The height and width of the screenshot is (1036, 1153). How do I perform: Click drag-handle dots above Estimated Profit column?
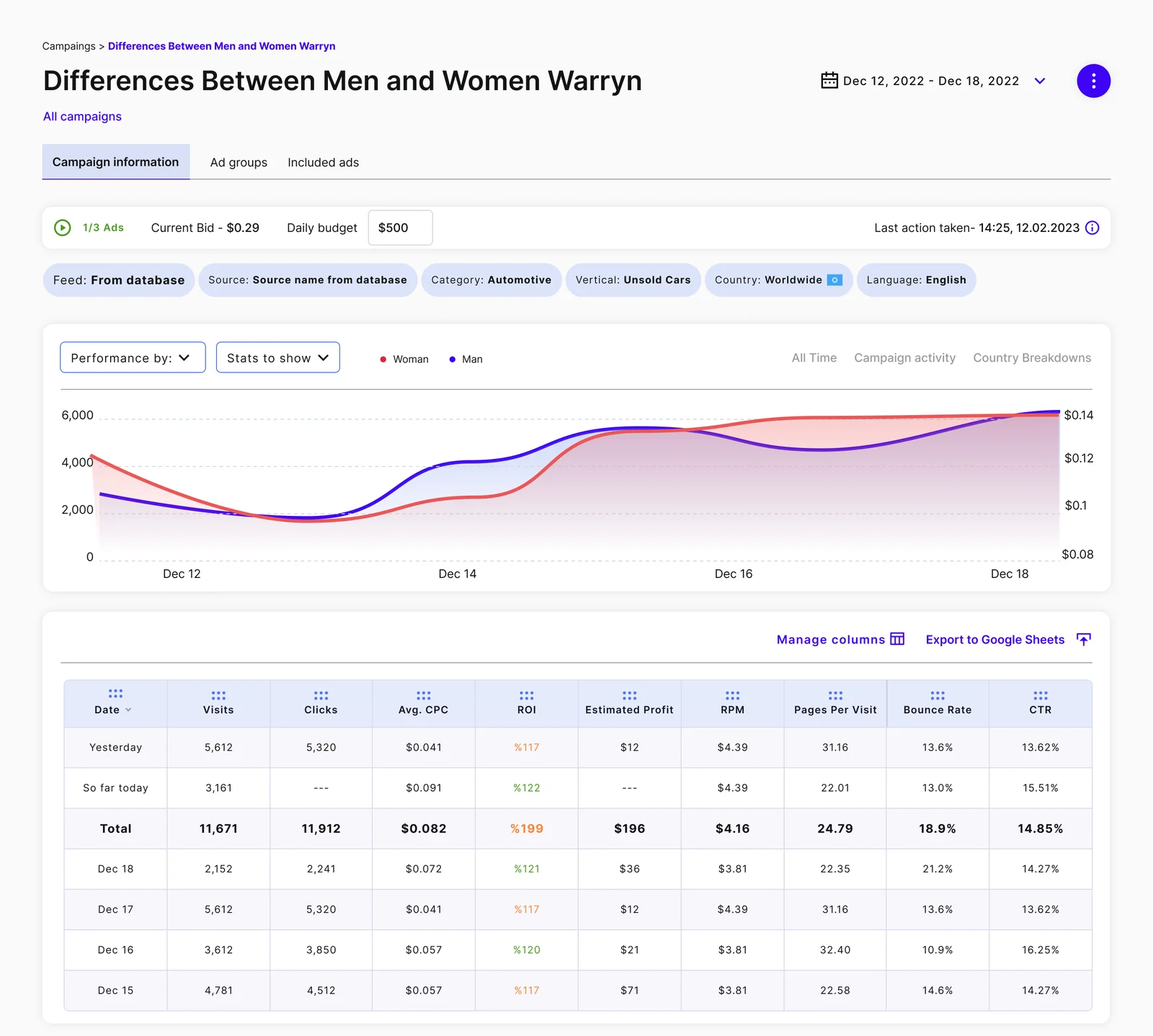tap(629, 695)
